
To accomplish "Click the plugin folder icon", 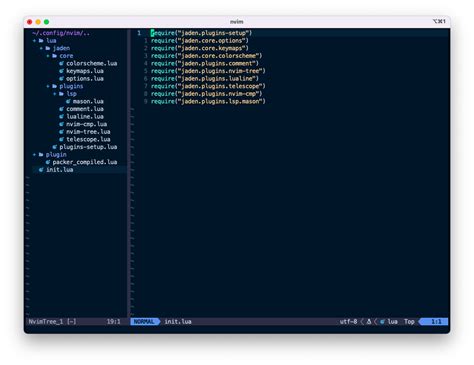I will (41, 155).
